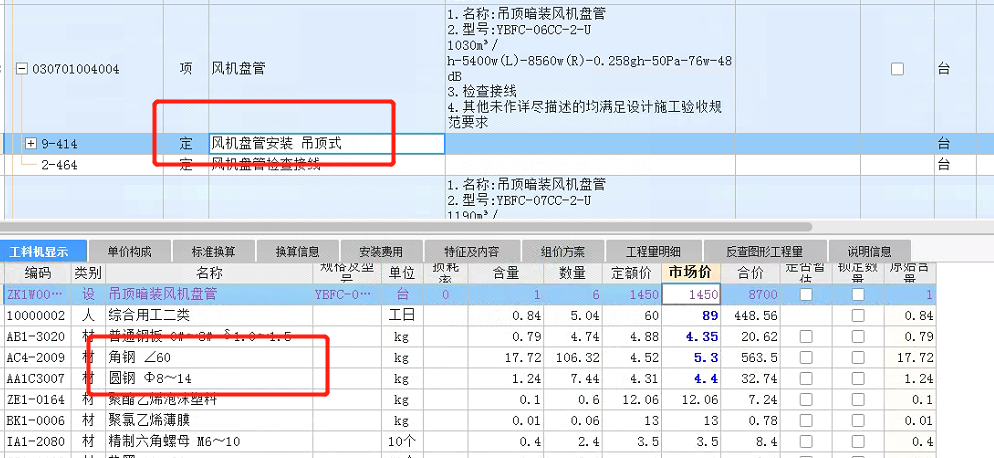Tick 锁定数量 checkbox for 普通钢板 row
Image resolution: width=994 pixels, height=458 pixels.
coord(858,337)
